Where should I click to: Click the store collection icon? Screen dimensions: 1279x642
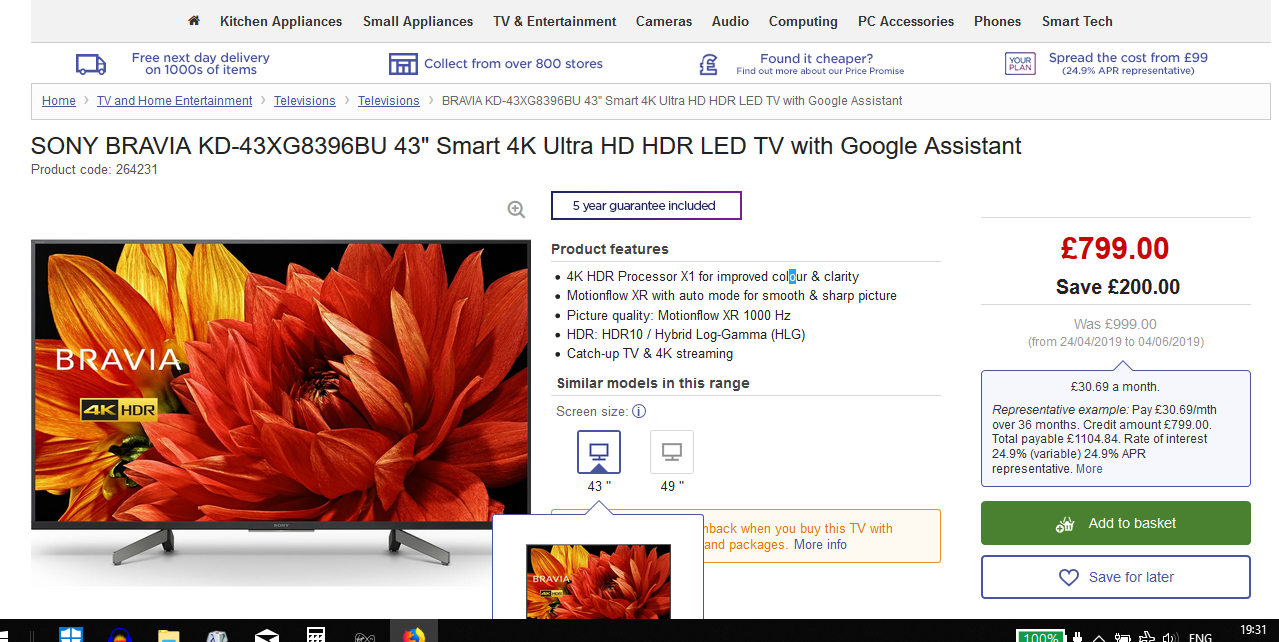pyautogui.click(x=403, y=64)
